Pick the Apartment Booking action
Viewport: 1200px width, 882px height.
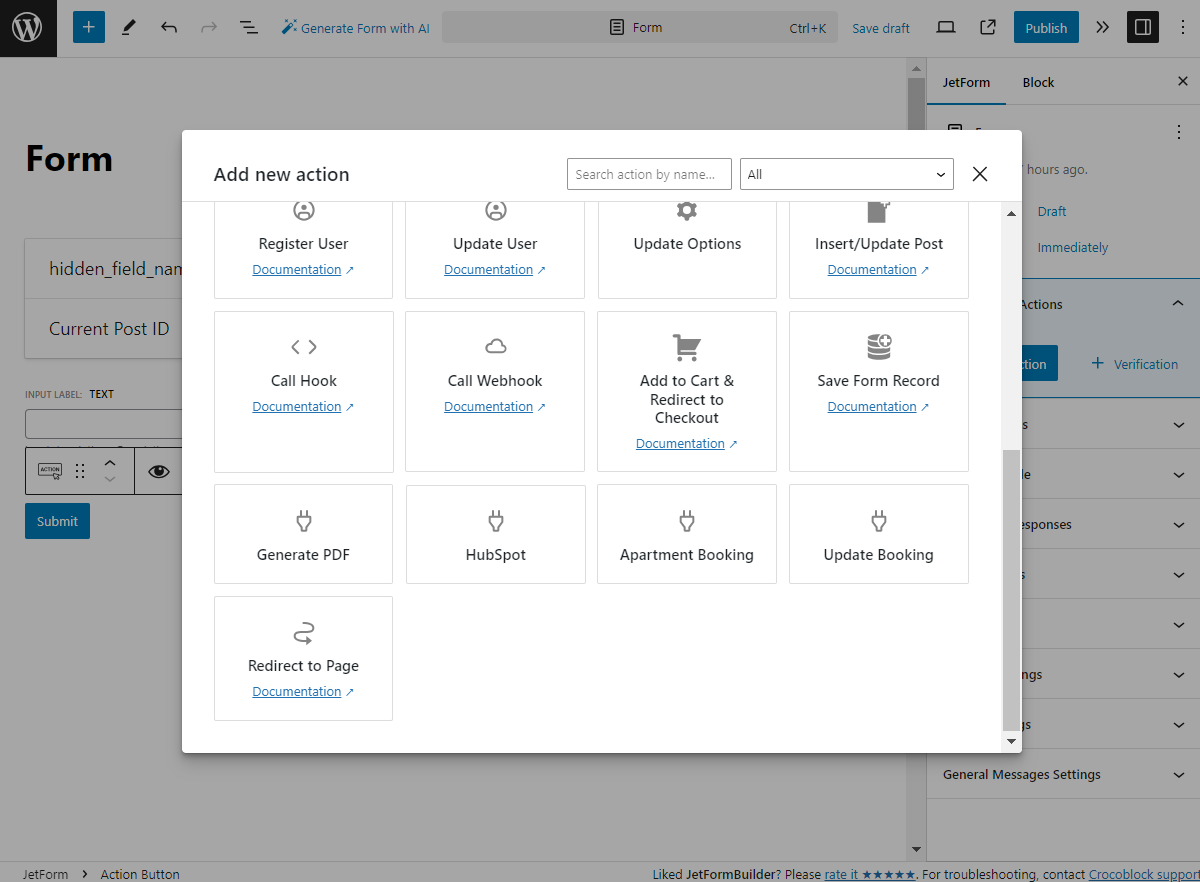pyautogui.click(x=686, y=533)
